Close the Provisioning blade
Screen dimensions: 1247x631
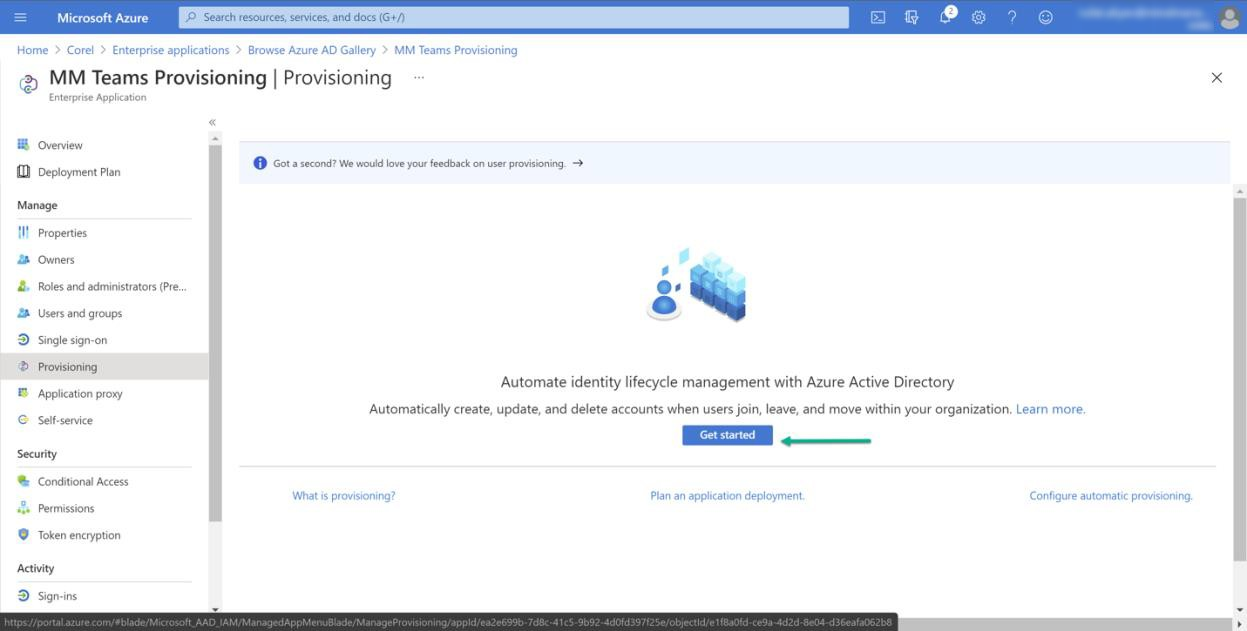[1216, 78]
